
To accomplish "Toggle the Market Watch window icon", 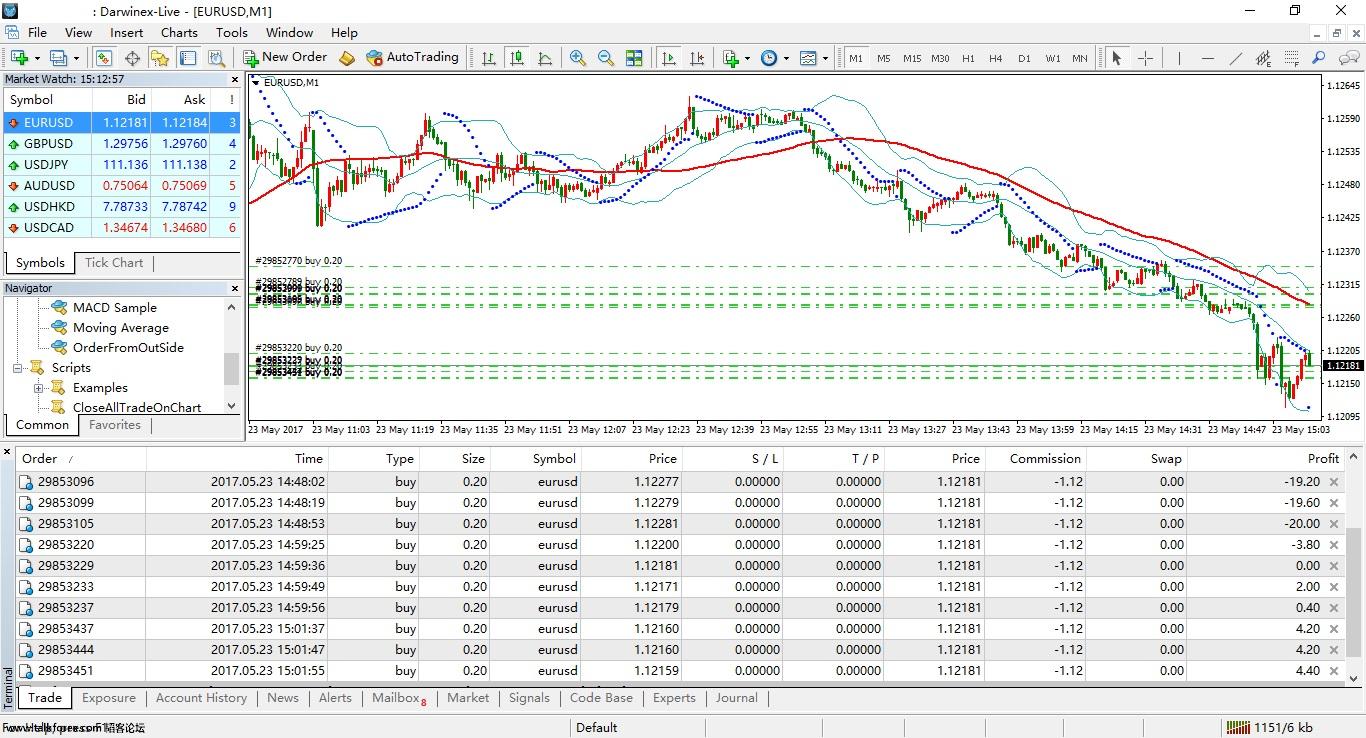I will coord(103,58).
